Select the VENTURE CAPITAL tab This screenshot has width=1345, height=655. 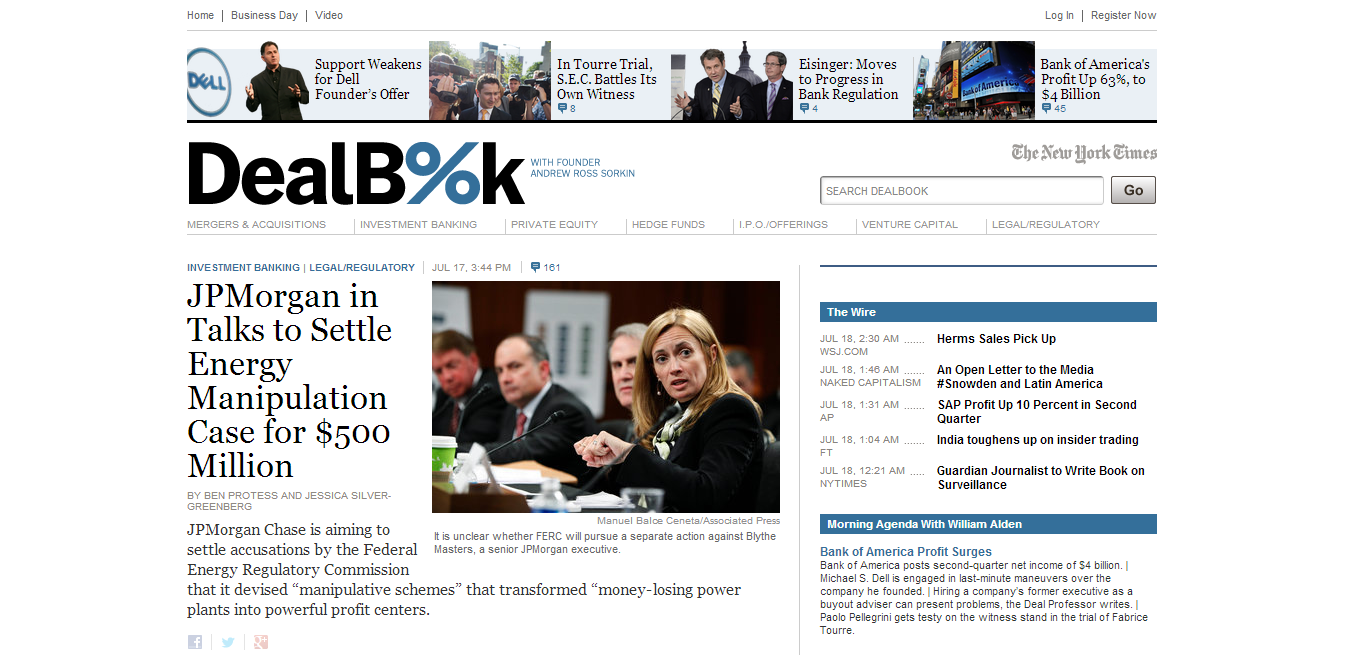pyautogui.click(x=916, y=224)
